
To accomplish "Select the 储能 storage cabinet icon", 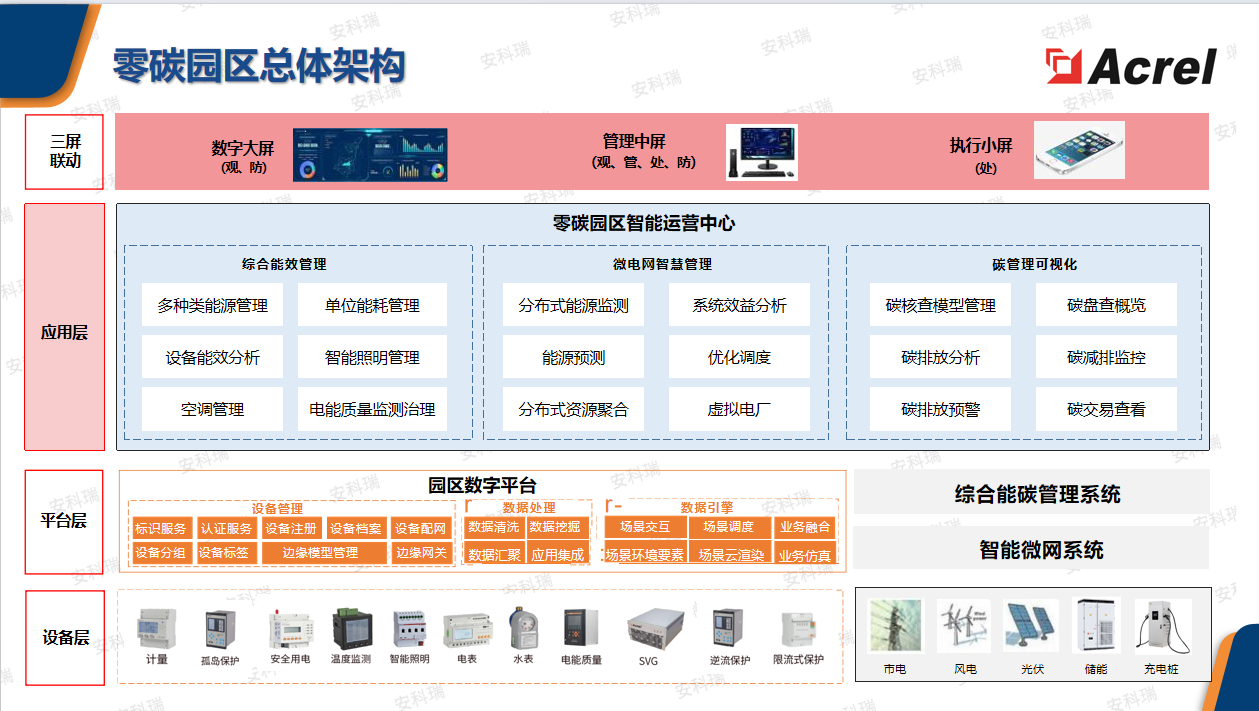I will pyautogui.click(x=1096, y=627).
